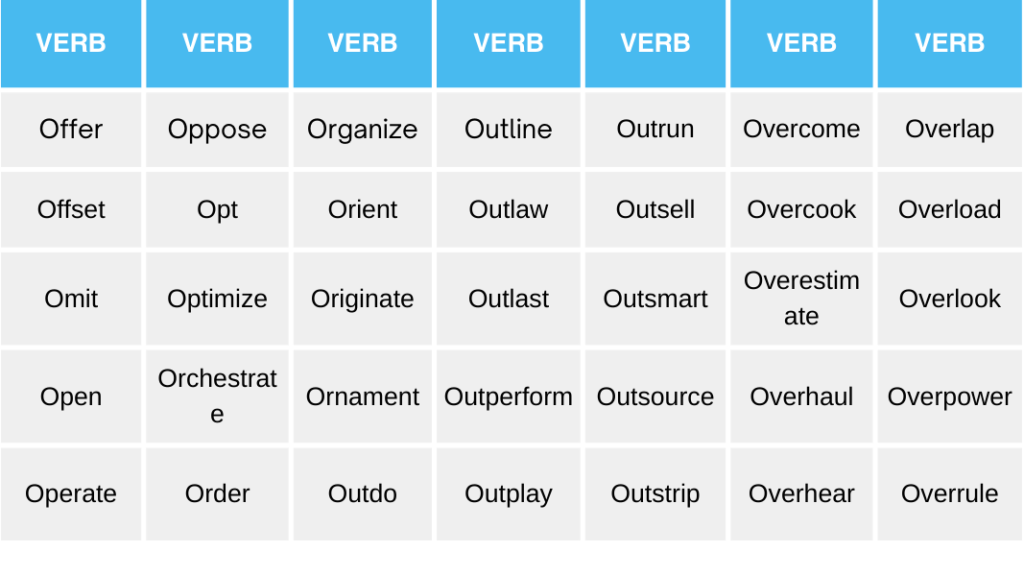Select the word Outline
1024x576 pixels.
[508, 129]
